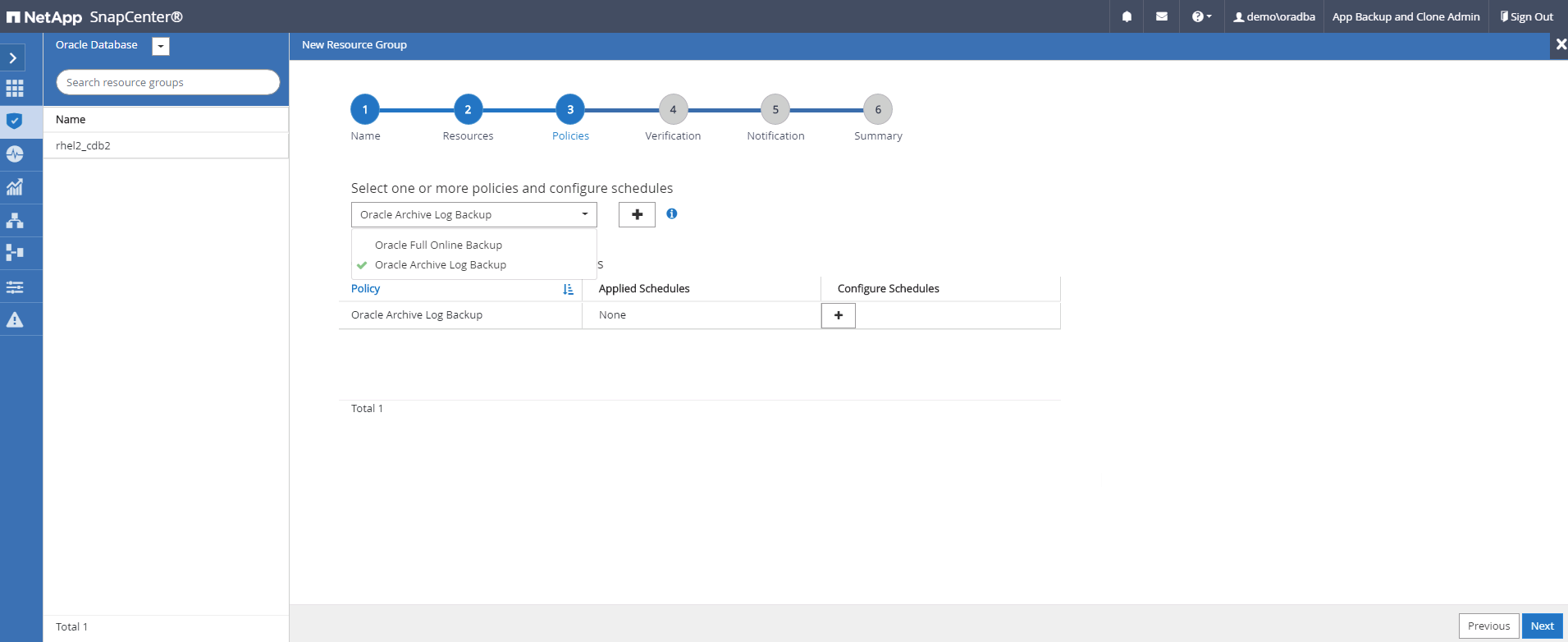This screenshot has width=1568, height=642.
Task: Go to wizard step 3 Policies
Action: [x=570, y=109]
